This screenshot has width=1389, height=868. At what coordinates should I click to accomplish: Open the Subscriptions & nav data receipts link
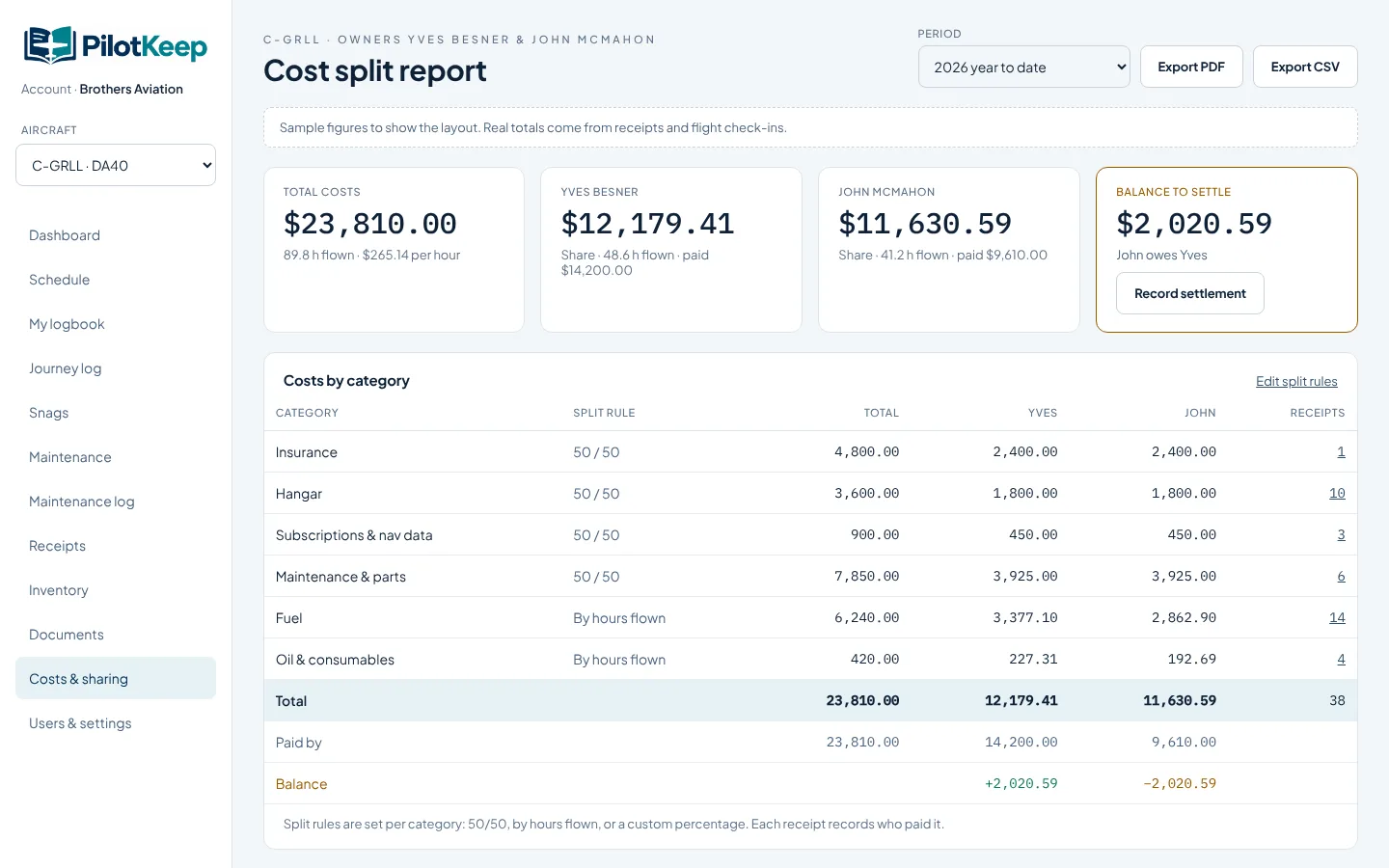click(1341, 534)
